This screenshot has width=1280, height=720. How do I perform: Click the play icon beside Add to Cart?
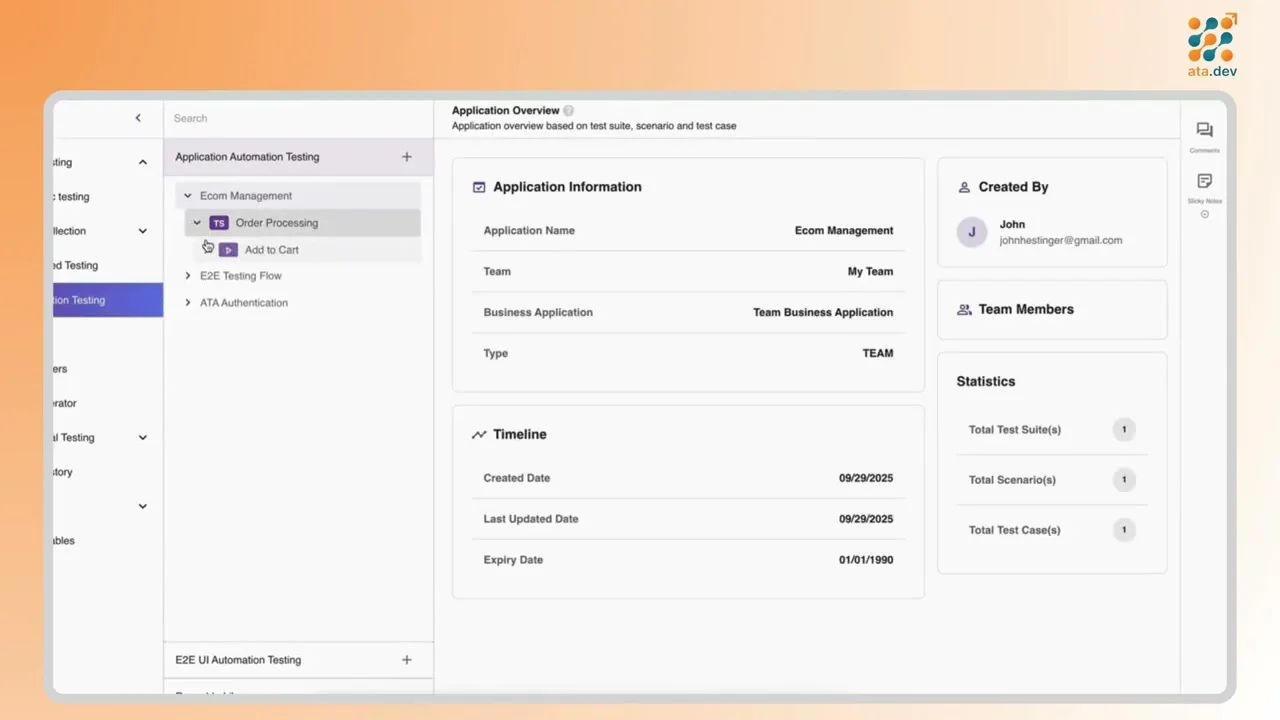coord(227,250)
